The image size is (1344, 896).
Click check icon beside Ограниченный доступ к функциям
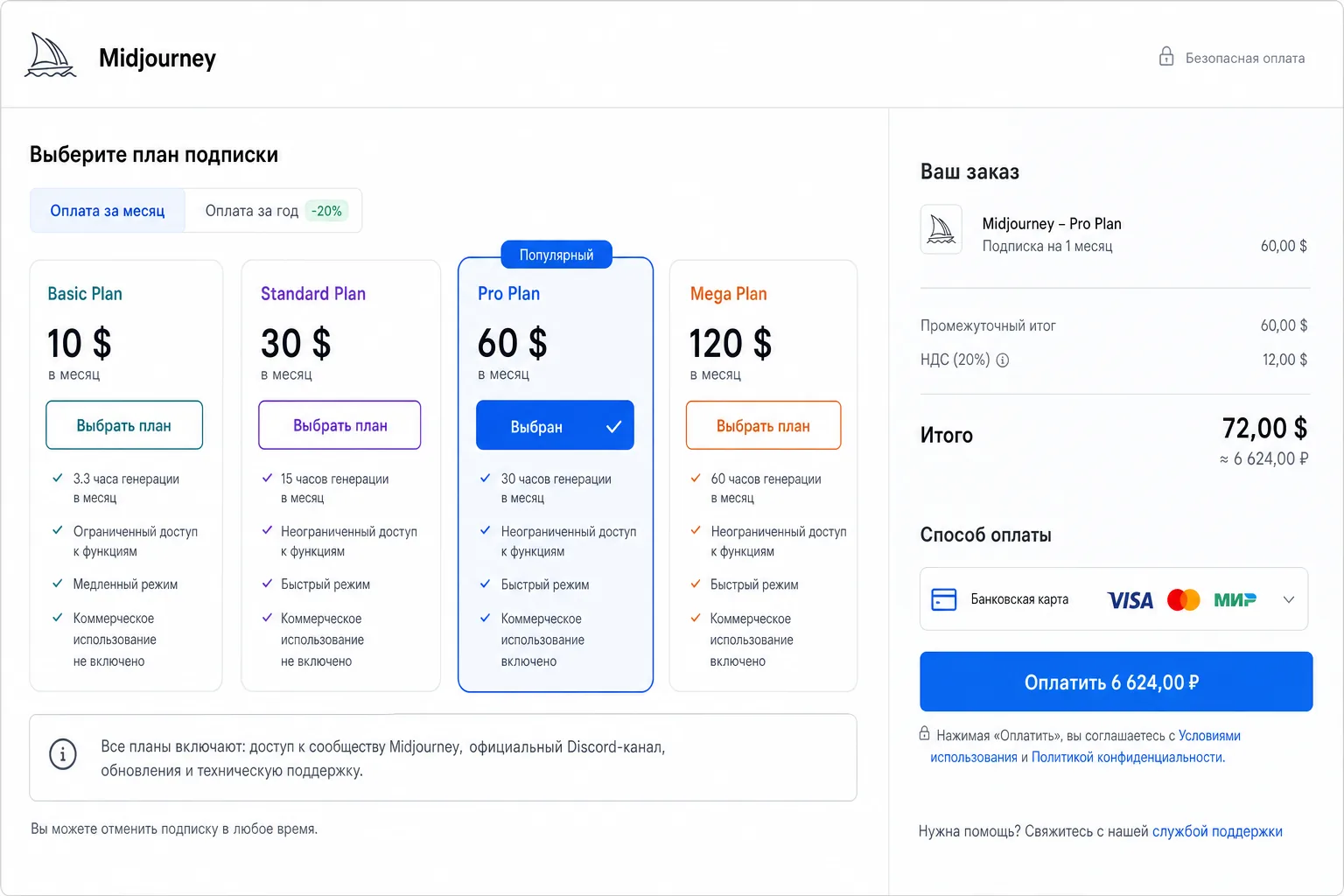click(58, 530)
